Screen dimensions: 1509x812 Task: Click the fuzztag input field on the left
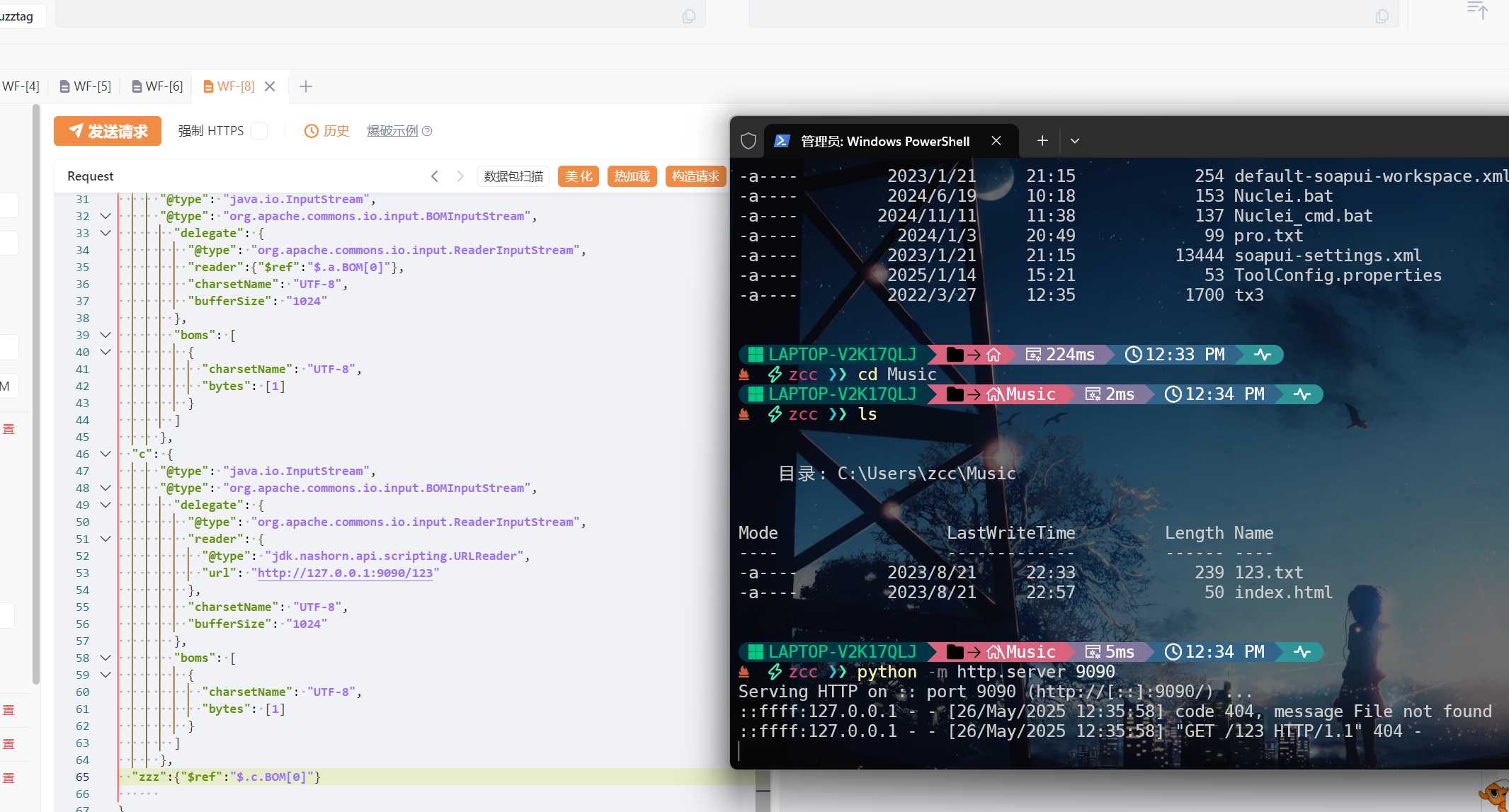[380, 14]
